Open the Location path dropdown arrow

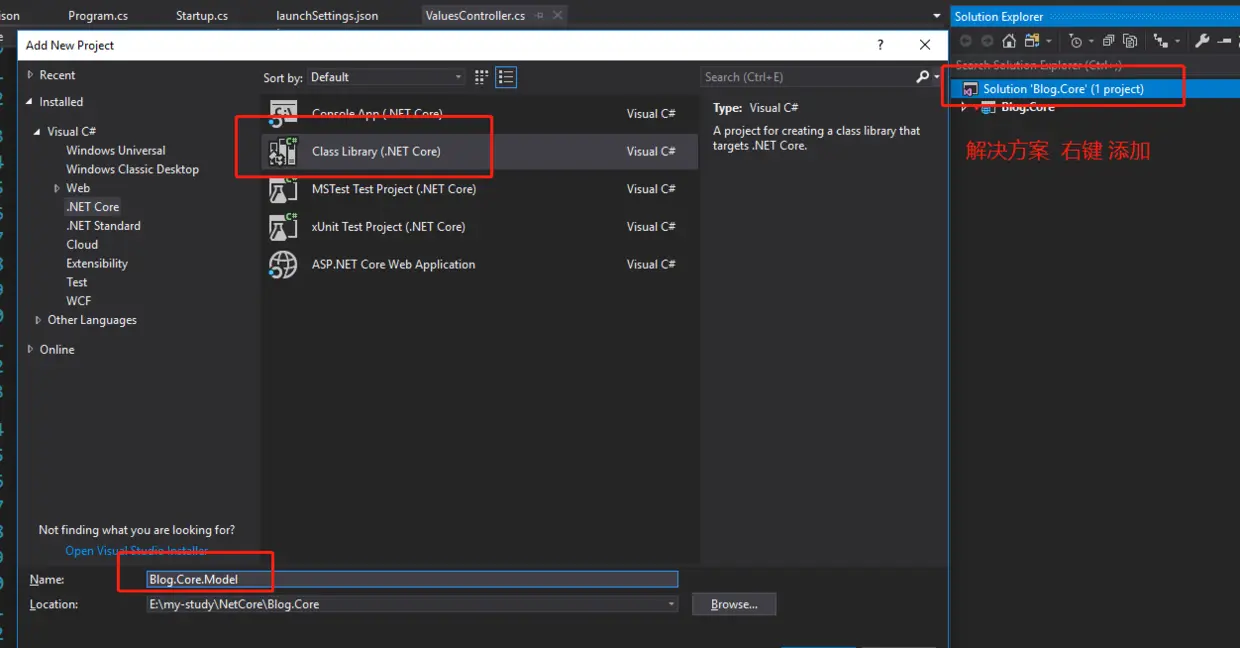pyautogui.click(x=672, y=604)
